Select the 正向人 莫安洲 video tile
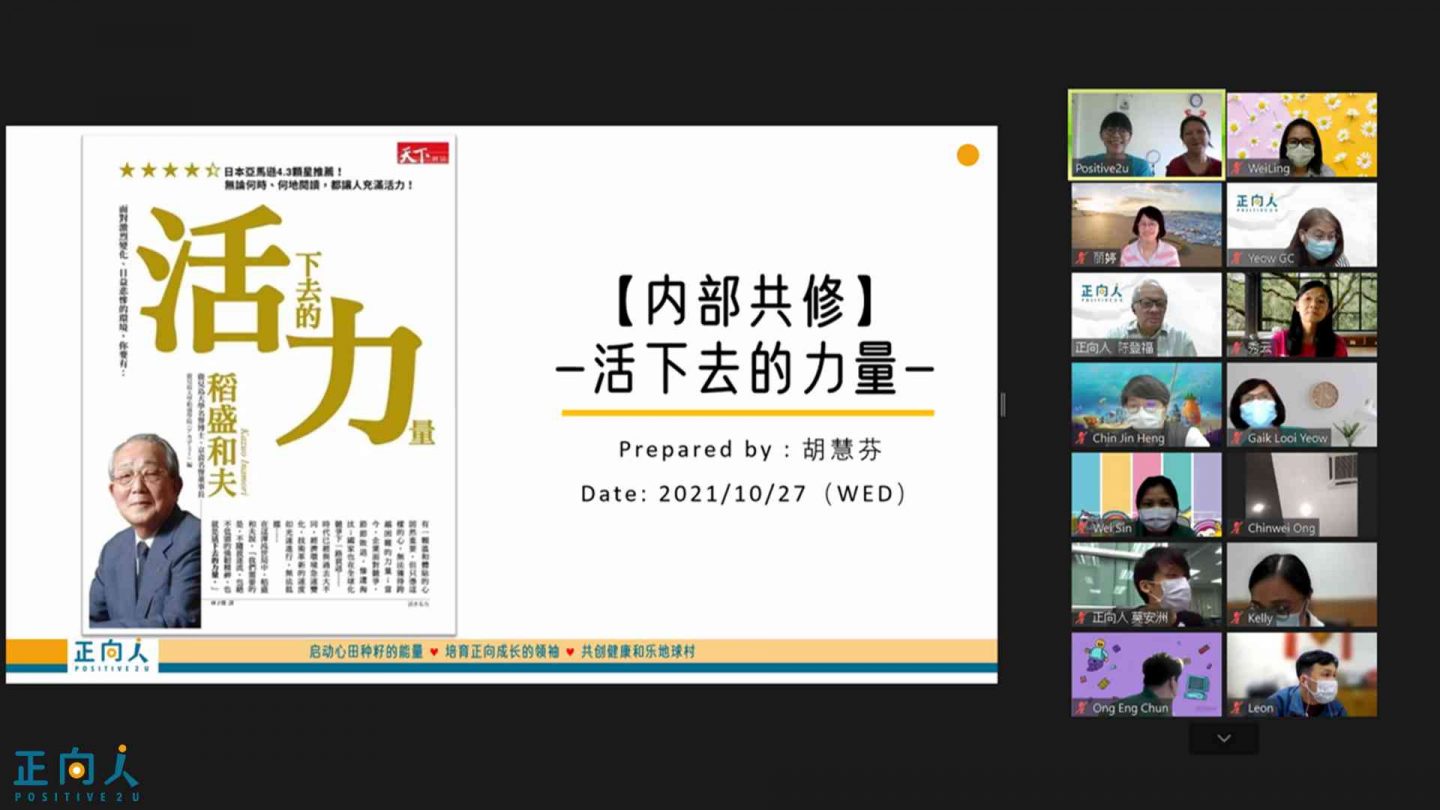 coord(1147,585)
